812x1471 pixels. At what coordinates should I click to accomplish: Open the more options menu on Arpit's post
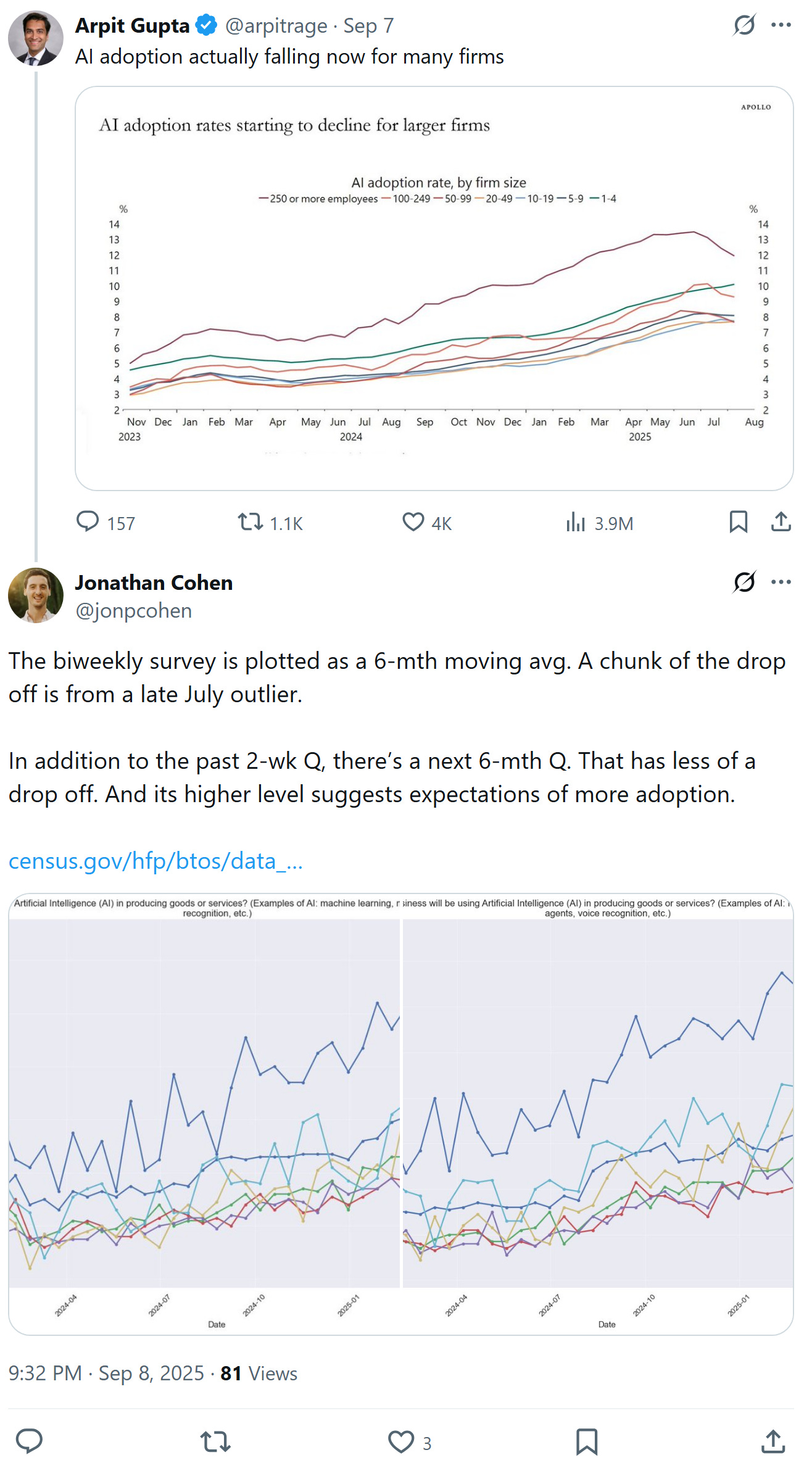point(781,25)
